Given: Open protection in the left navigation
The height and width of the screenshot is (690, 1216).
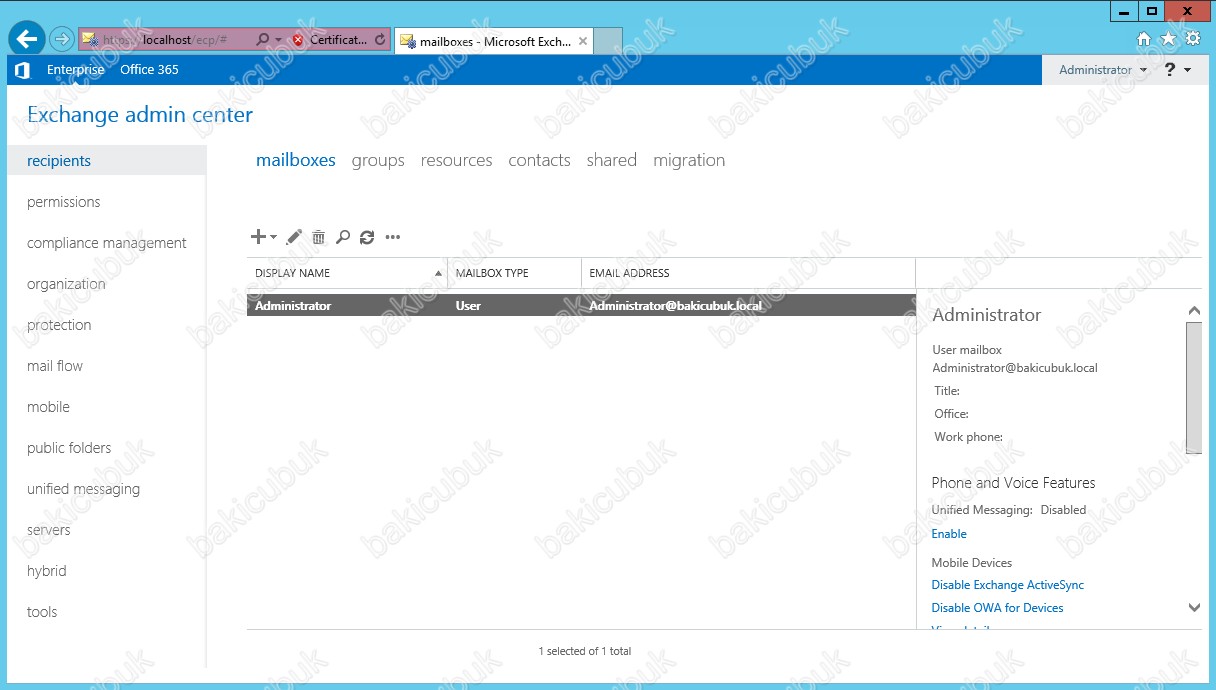Looking at the screenshot, I should (59, 325).
